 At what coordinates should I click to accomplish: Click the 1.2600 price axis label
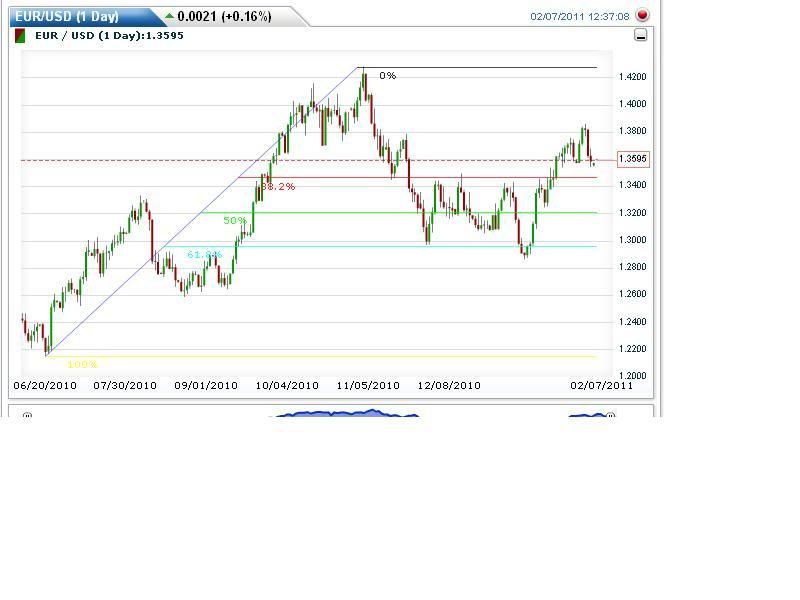coord(633,294)
